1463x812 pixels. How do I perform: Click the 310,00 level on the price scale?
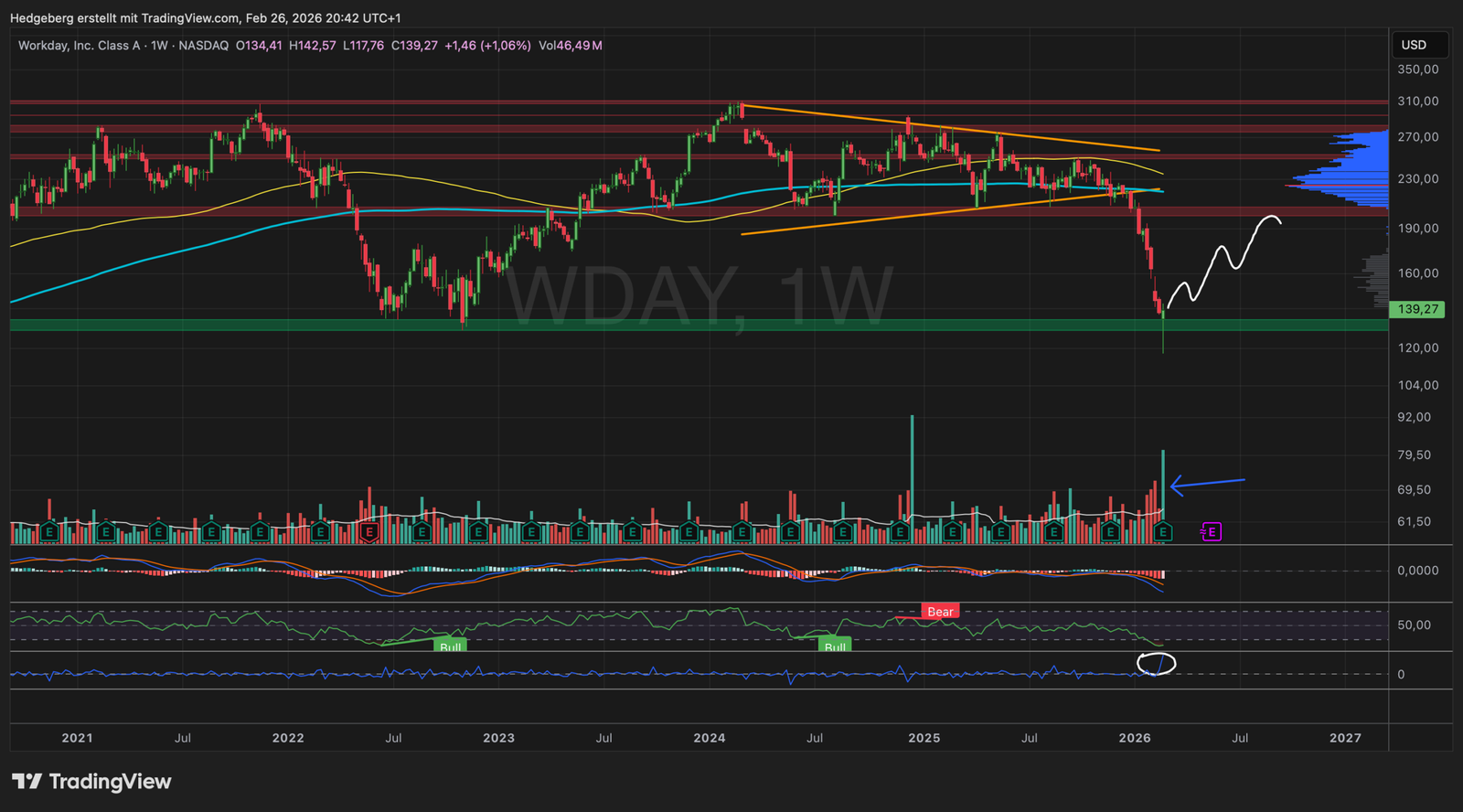(1417, 101)
